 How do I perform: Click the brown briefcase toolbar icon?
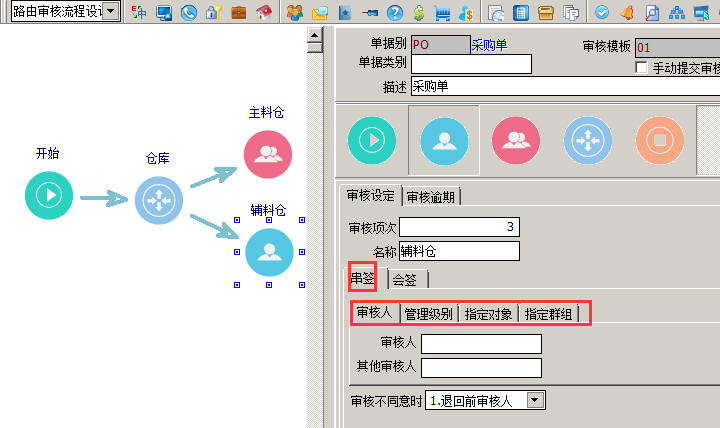coord(239,12)
